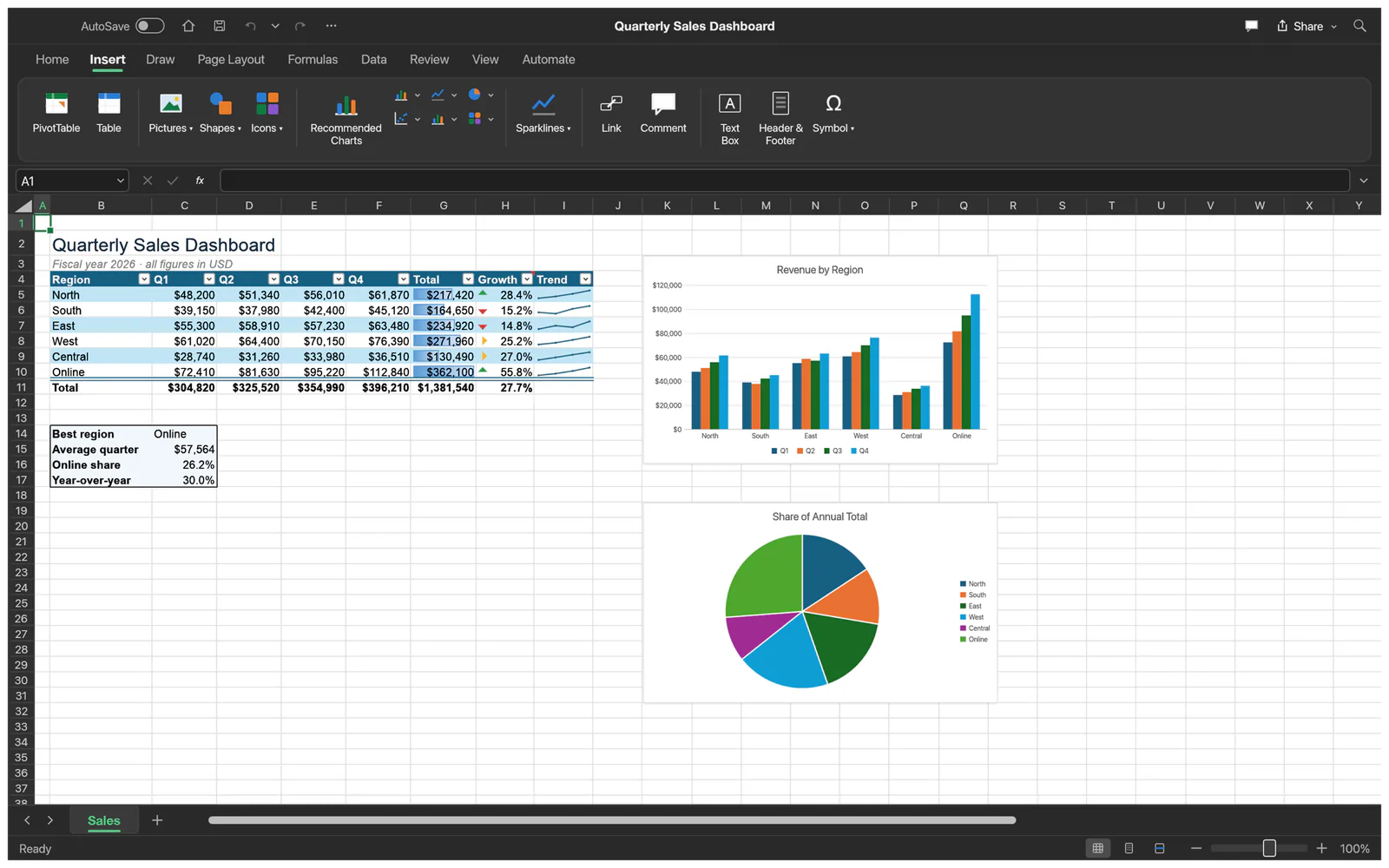Image resolution: width=1389 pixels, height=868 pixels.
Task: Switch to Page Layout view in status bar
Action: pyautogui.click(x=1129, y=848)
